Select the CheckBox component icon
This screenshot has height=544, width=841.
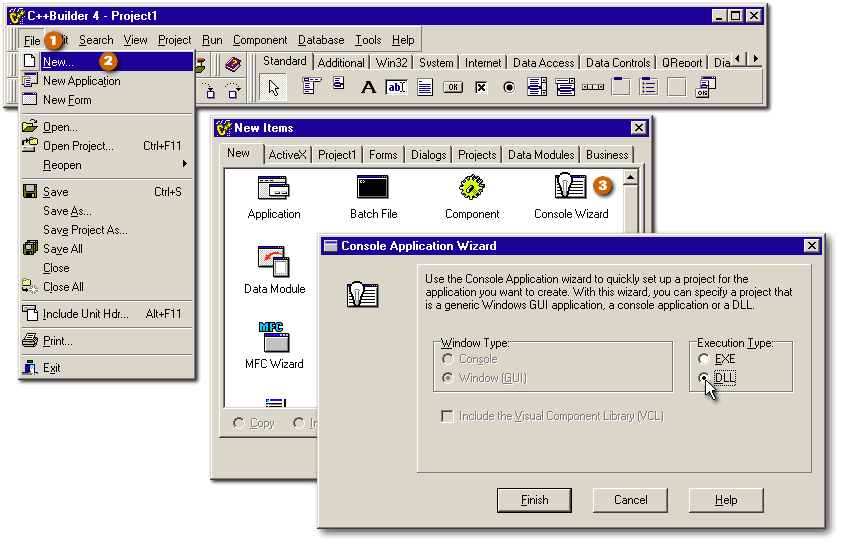pyautogui.click(x=481, y=87)
